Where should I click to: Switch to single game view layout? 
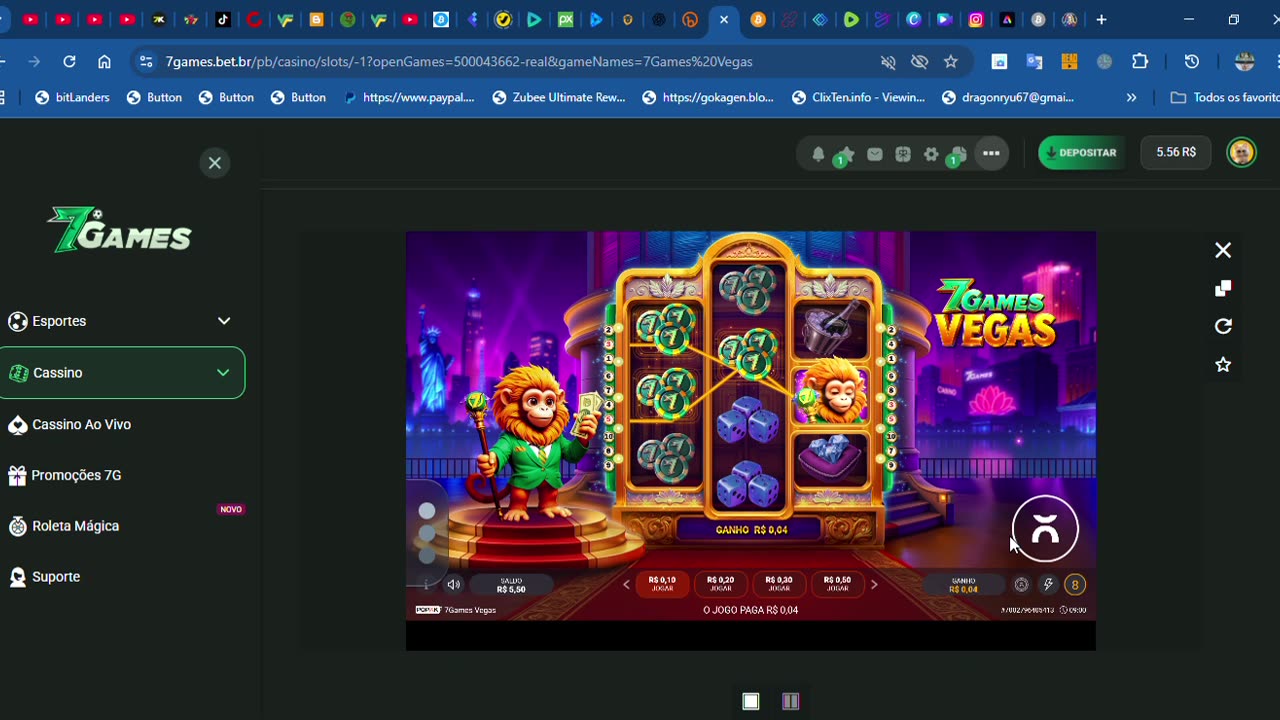coord(751,701)
